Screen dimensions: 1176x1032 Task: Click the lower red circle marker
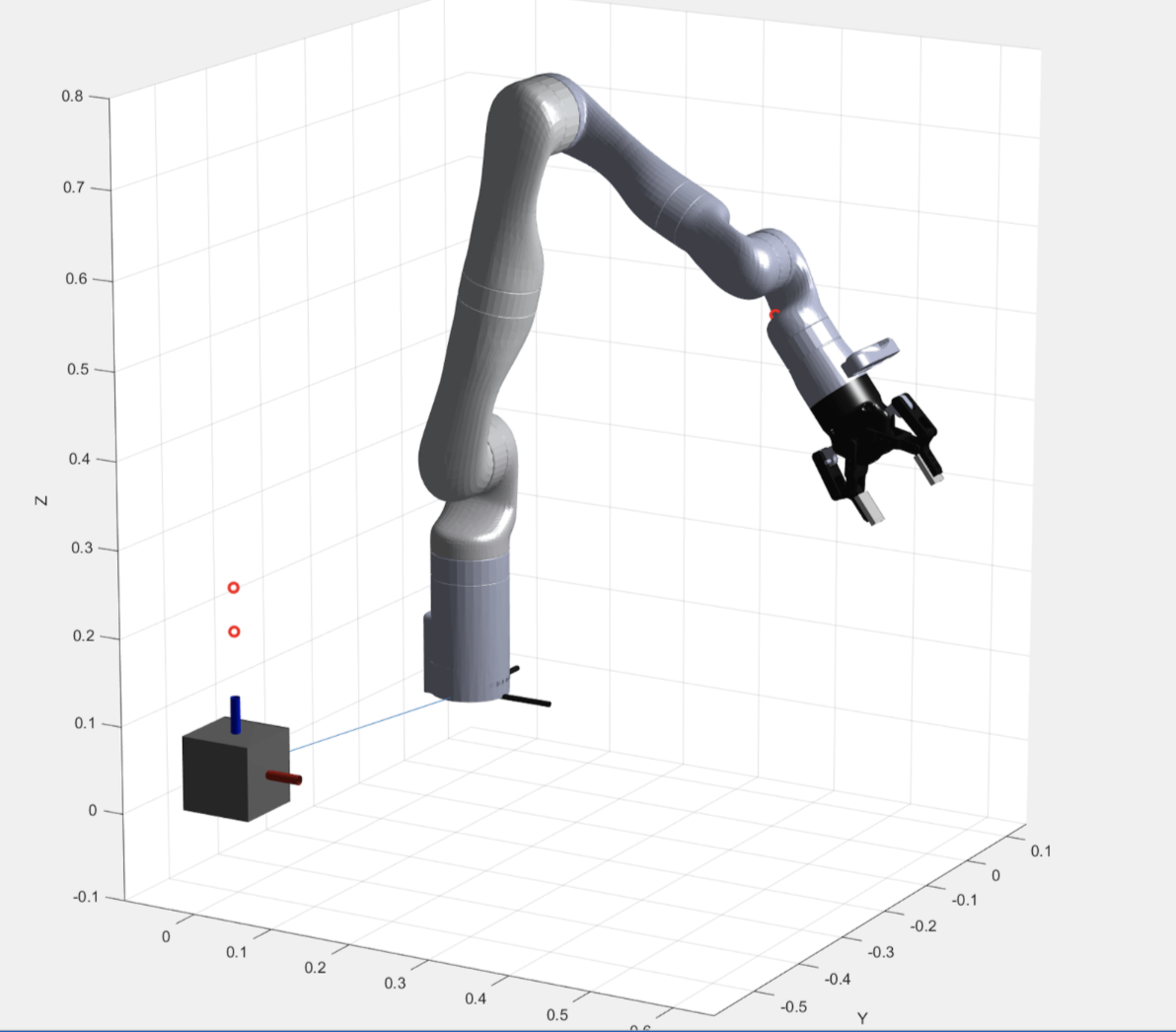click(x=234, y=631)
